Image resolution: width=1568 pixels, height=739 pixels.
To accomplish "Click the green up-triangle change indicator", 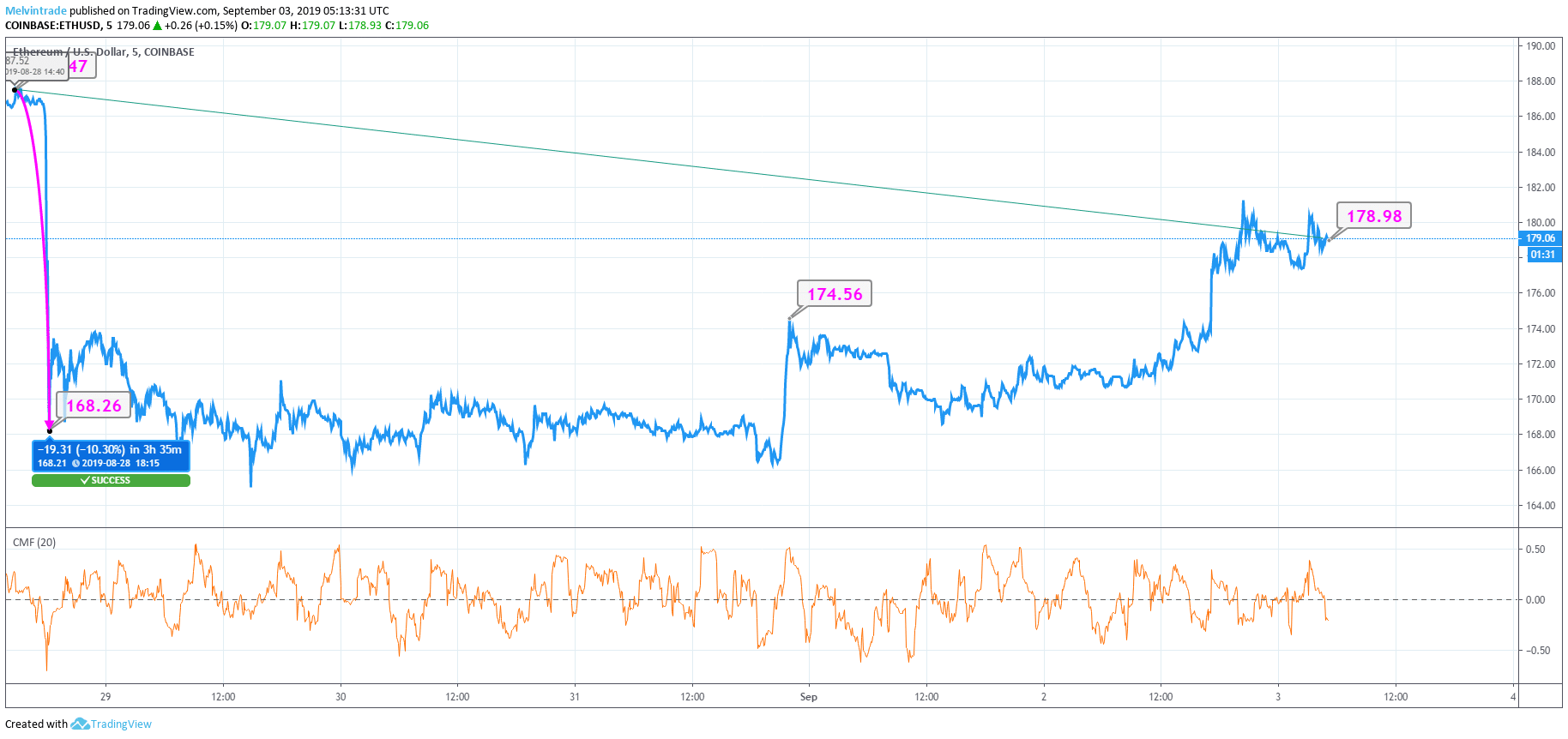I will (x=157, y=26).
